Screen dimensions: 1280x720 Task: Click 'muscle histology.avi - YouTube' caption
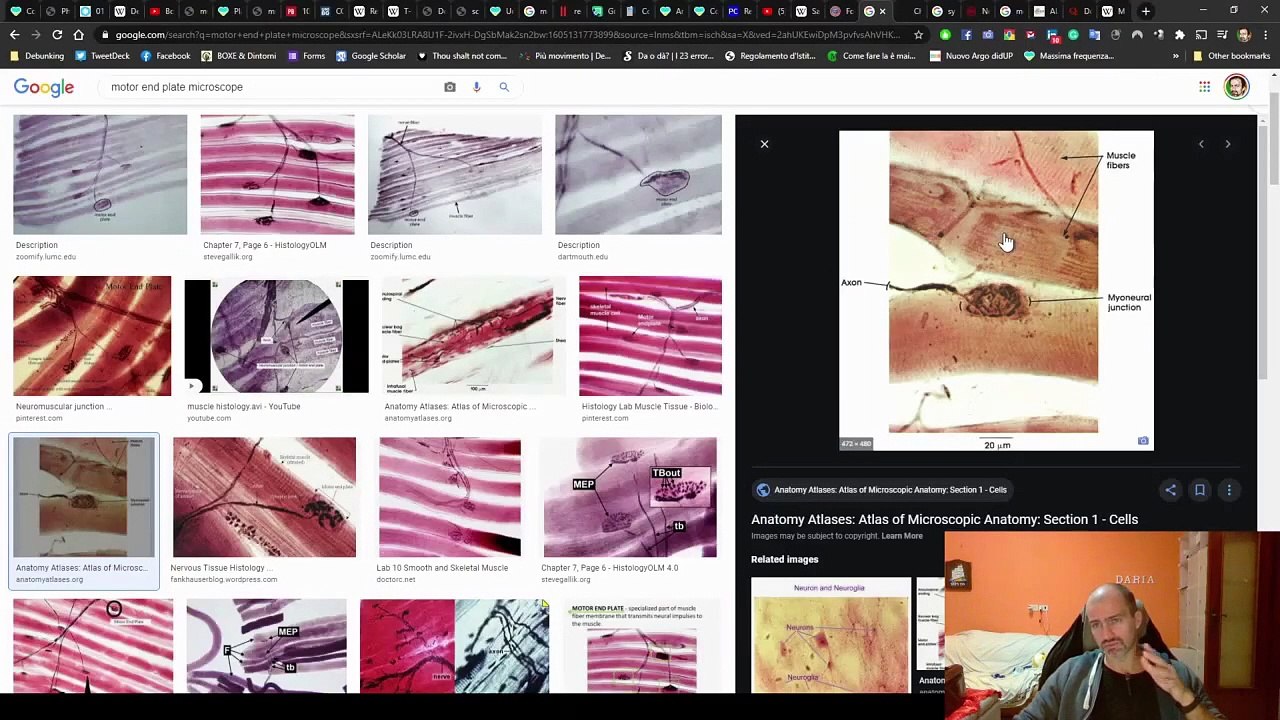pos(244,406)
